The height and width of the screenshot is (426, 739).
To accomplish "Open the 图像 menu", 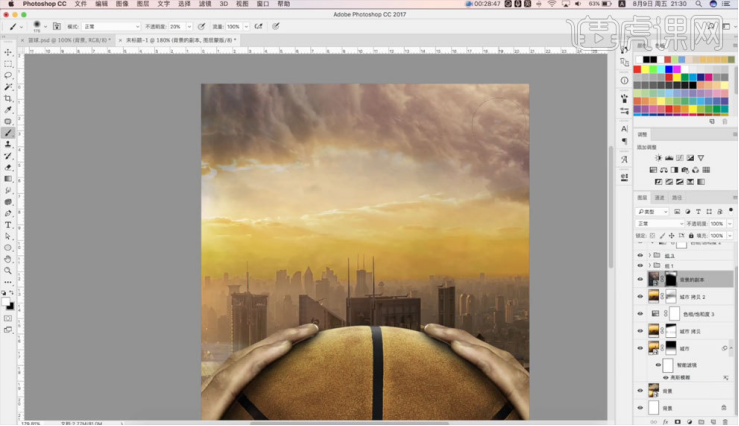I will pyautogui.click(x=122, y=4).
